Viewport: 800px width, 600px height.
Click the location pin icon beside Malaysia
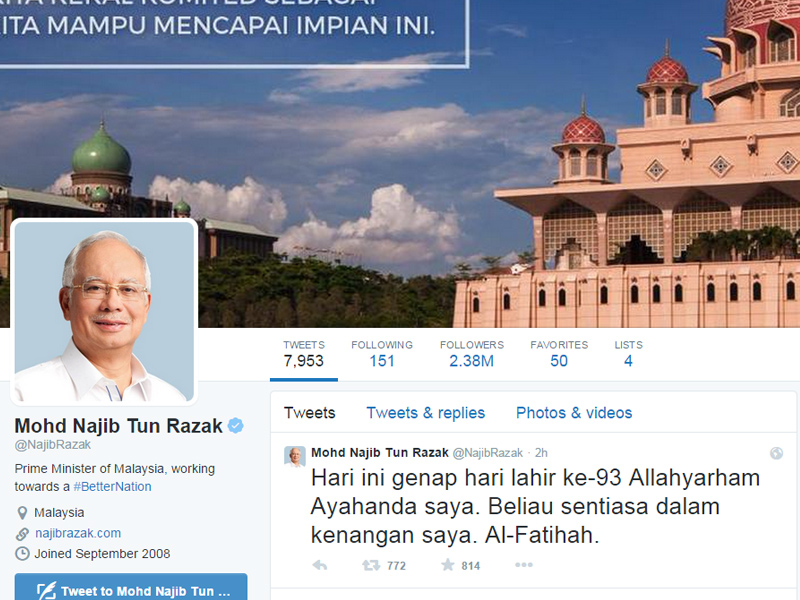[x=22, y=513]
